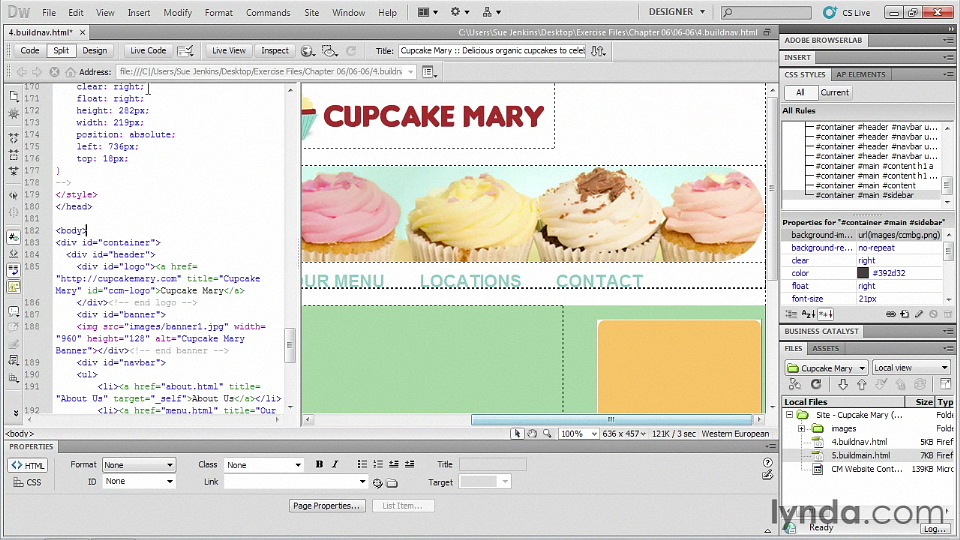Open the 100% zoom level dropdown

coord(579,433)
